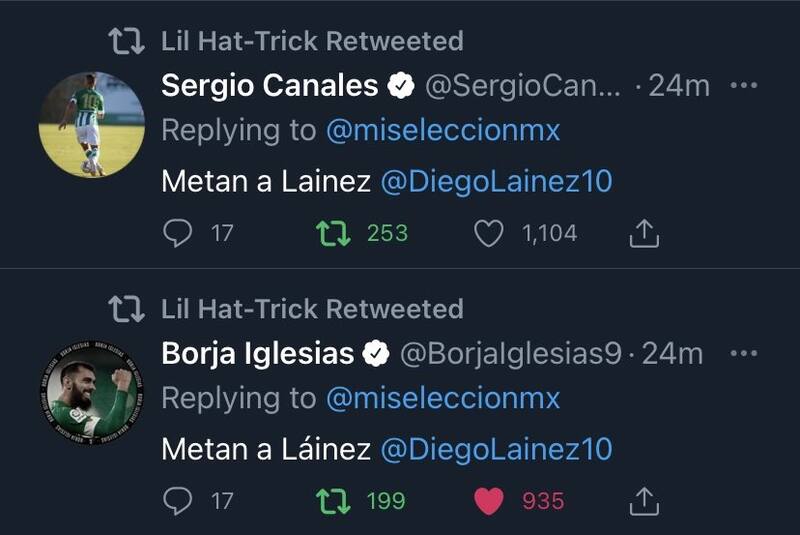Click the top Lil Hat-Trick Retweeted label
Screen dimensions: 800x535
pos(312,41)
